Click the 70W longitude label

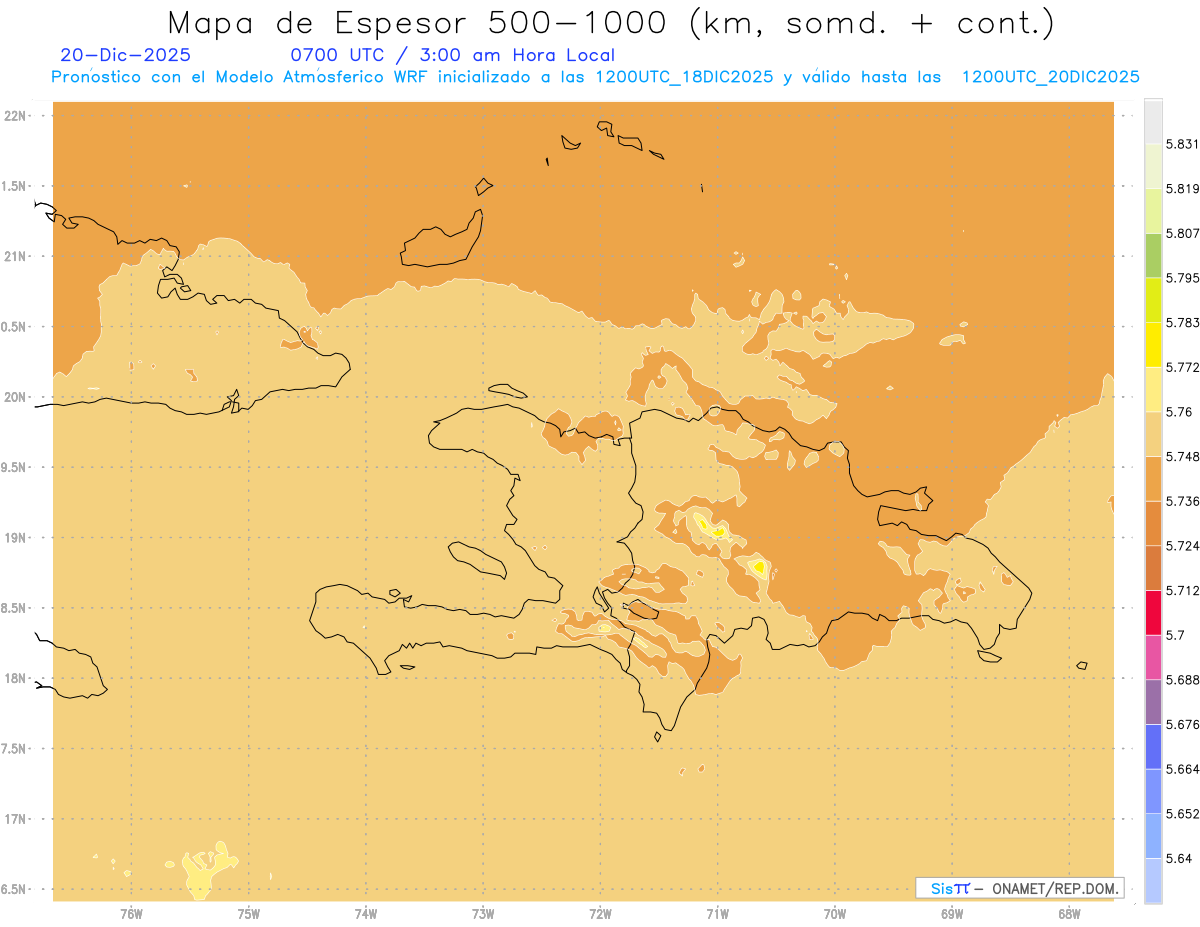point(835,913)
